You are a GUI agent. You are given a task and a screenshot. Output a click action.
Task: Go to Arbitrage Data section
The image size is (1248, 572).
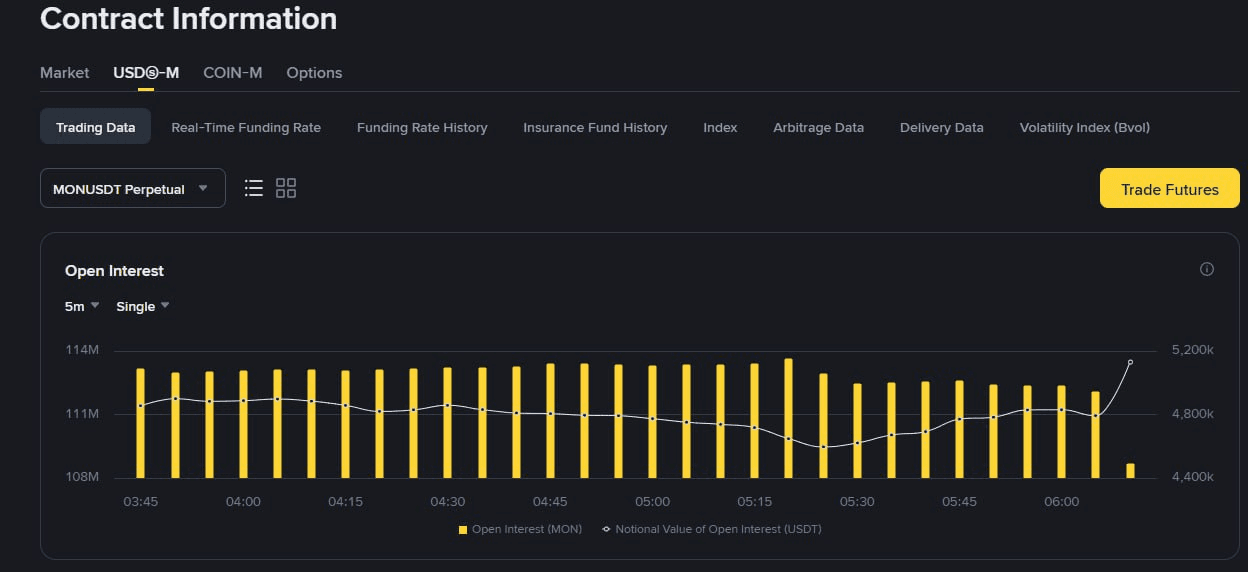pyautogui.click(x=818, y=127)
